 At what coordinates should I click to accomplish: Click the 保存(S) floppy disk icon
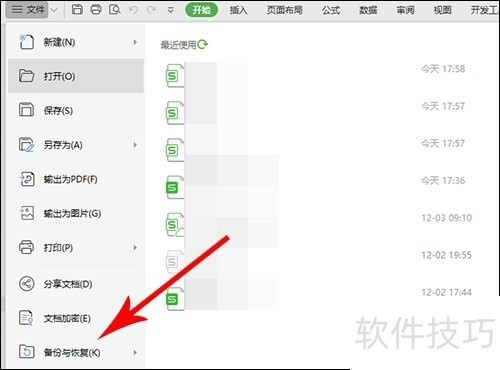point(26,110)
